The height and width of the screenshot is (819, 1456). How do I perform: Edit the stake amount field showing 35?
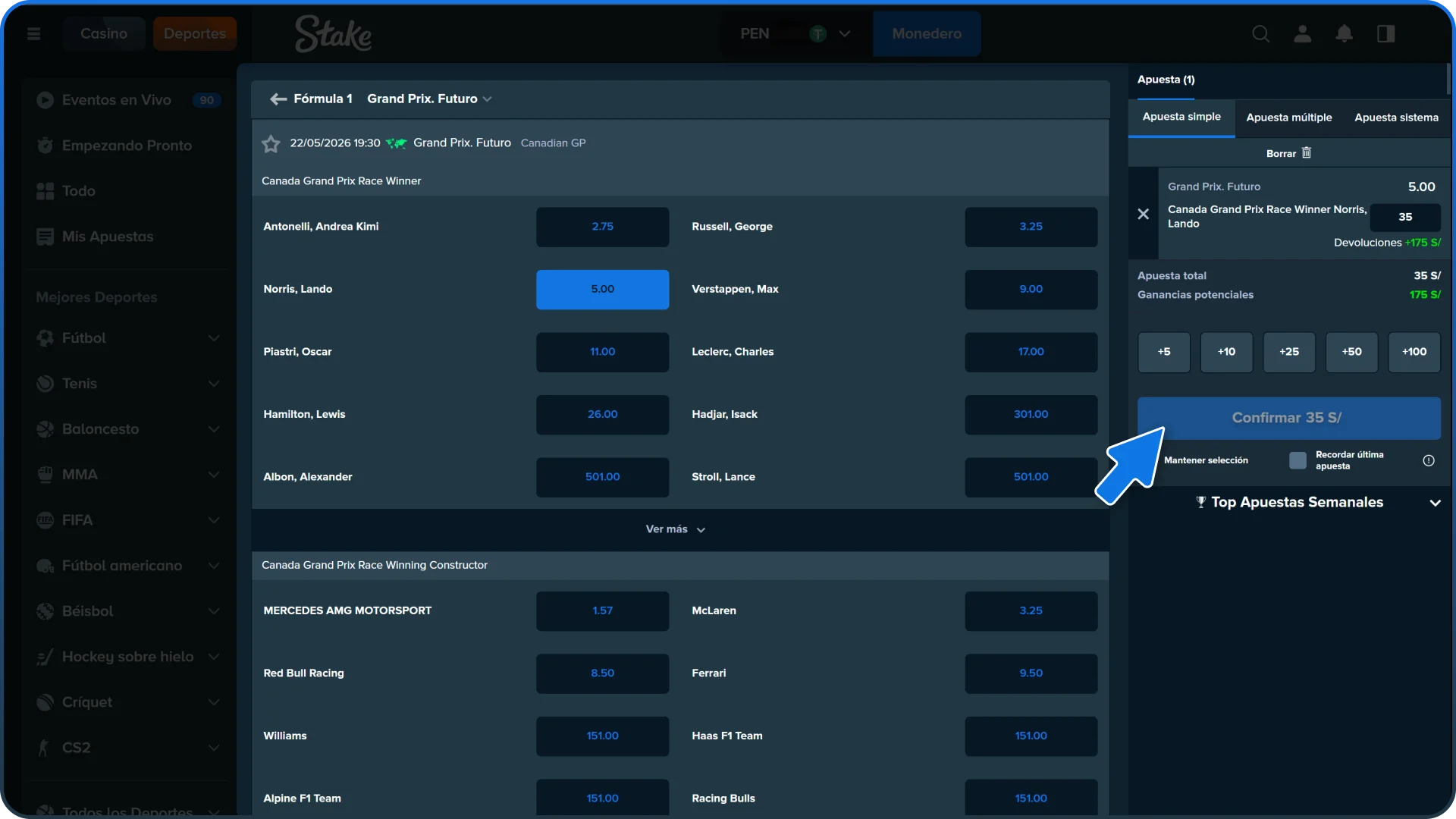click(x=1405, y=217)
